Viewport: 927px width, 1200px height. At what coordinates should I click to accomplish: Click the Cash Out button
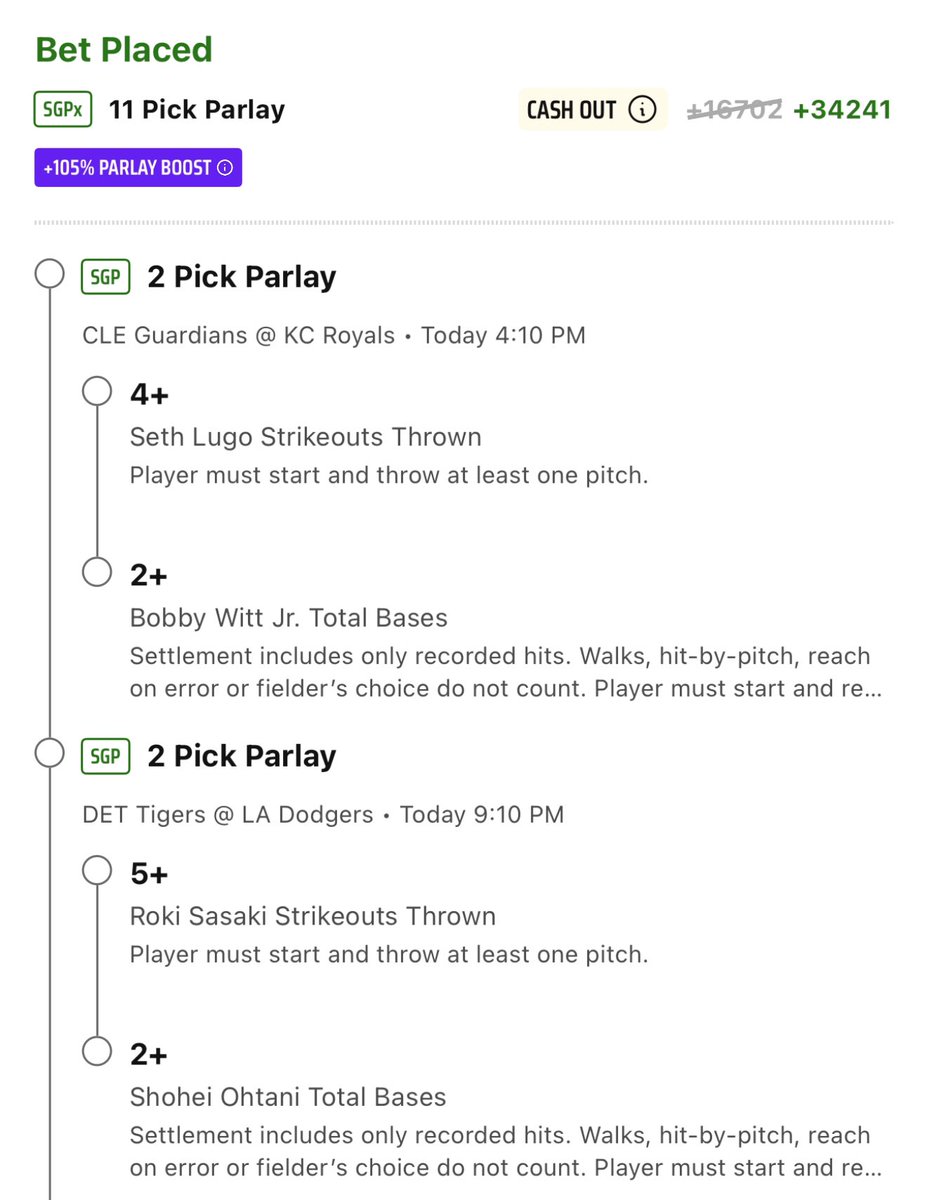[592, 109]
